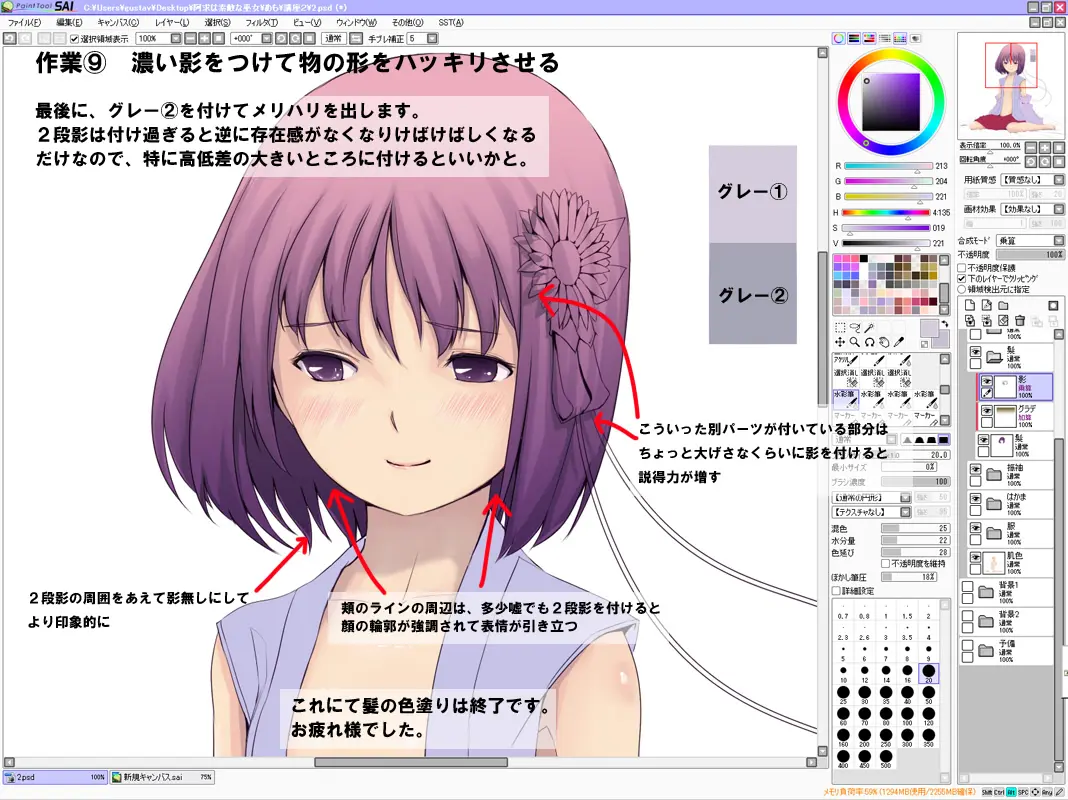The width and height of the screenshot is (1068, 800).
Task: Select the rectangular selection tool
Action: click(x=840, y=327)
